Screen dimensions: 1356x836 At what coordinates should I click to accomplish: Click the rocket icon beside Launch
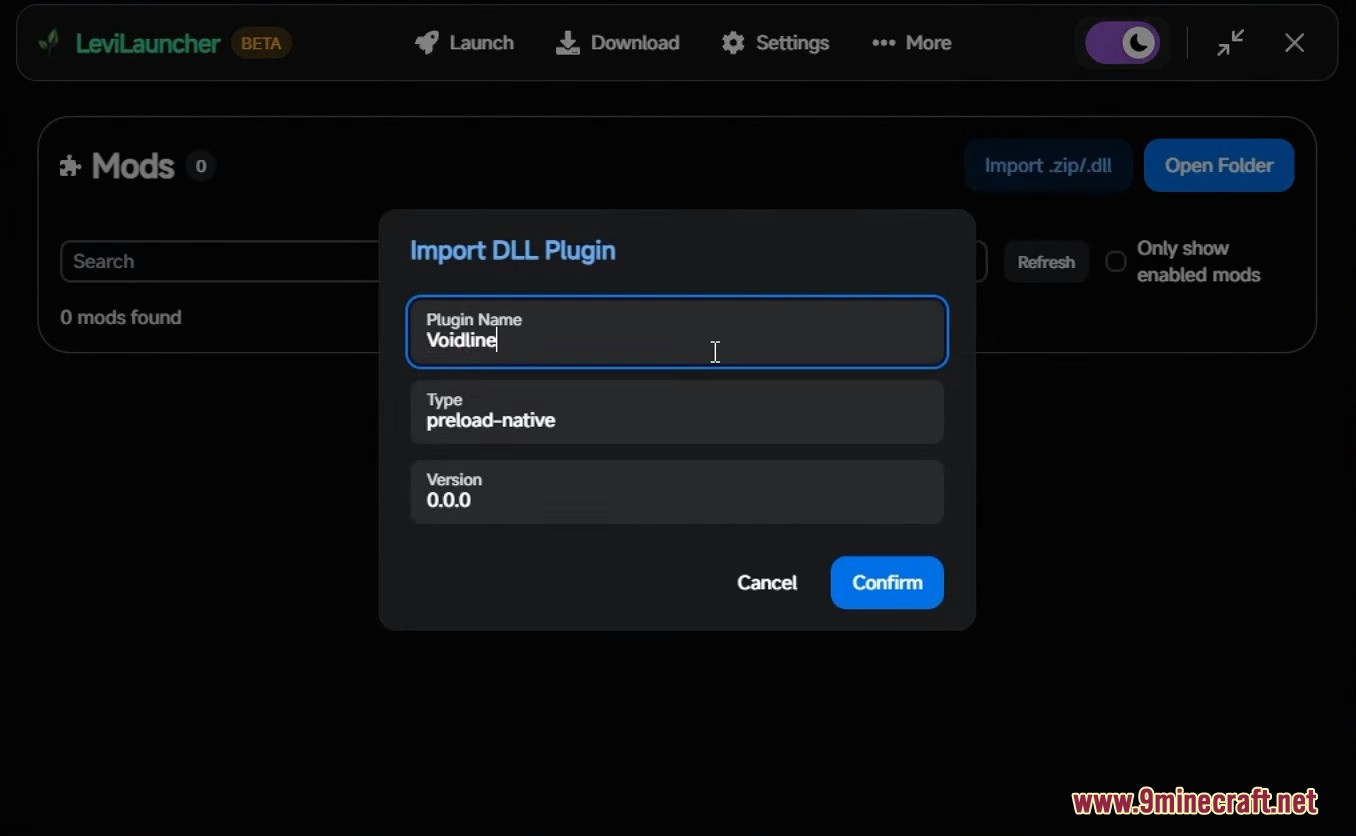point(427,43)
